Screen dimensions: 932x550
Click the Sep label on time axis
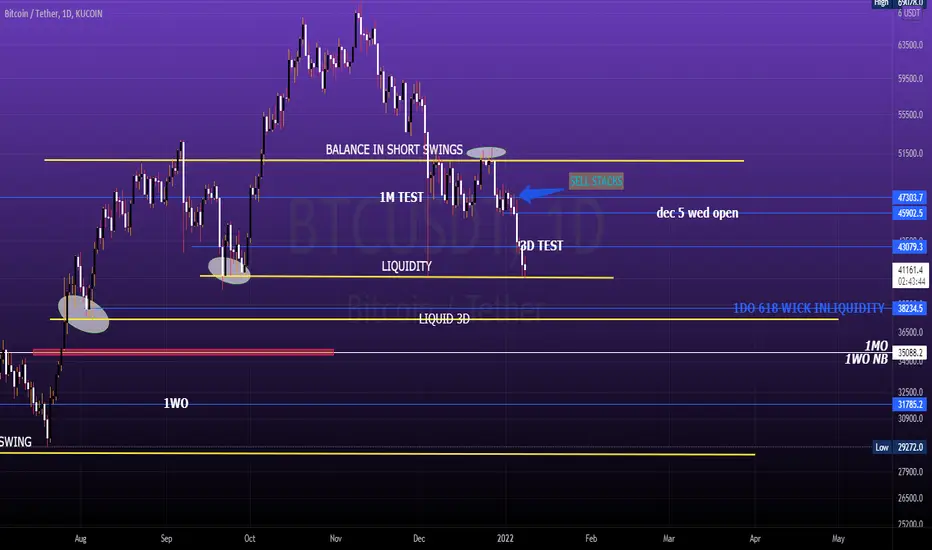click(x=166, y=539)
